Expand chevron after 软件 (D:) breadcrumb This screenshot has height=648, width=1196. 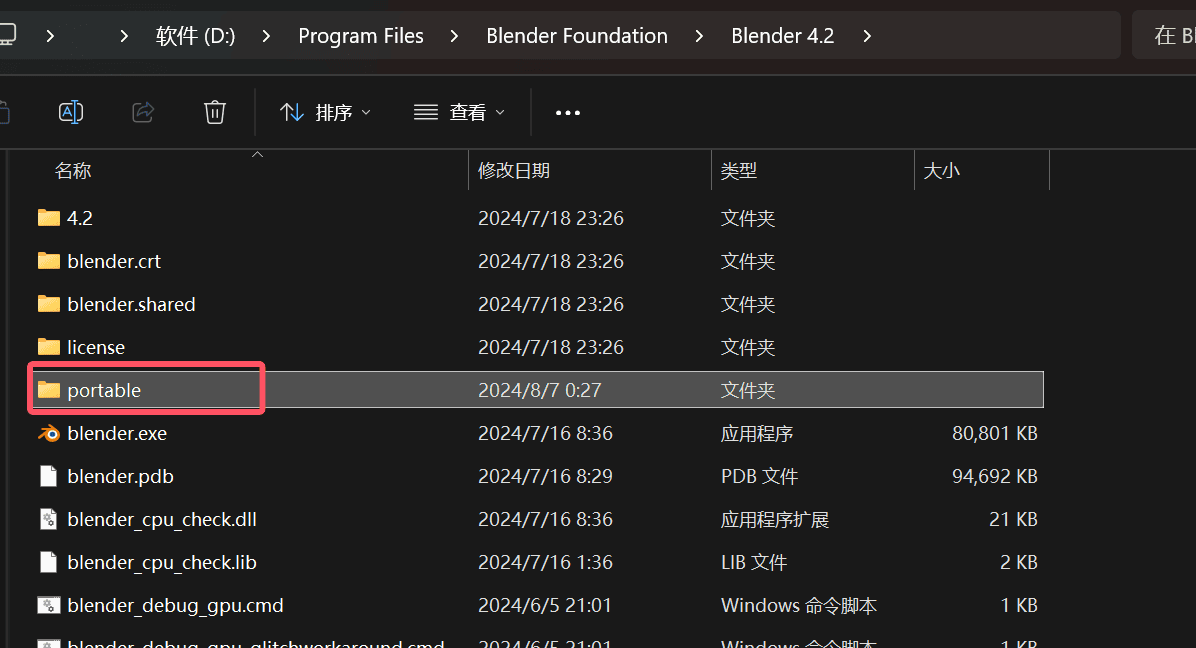tap(265, 36)
